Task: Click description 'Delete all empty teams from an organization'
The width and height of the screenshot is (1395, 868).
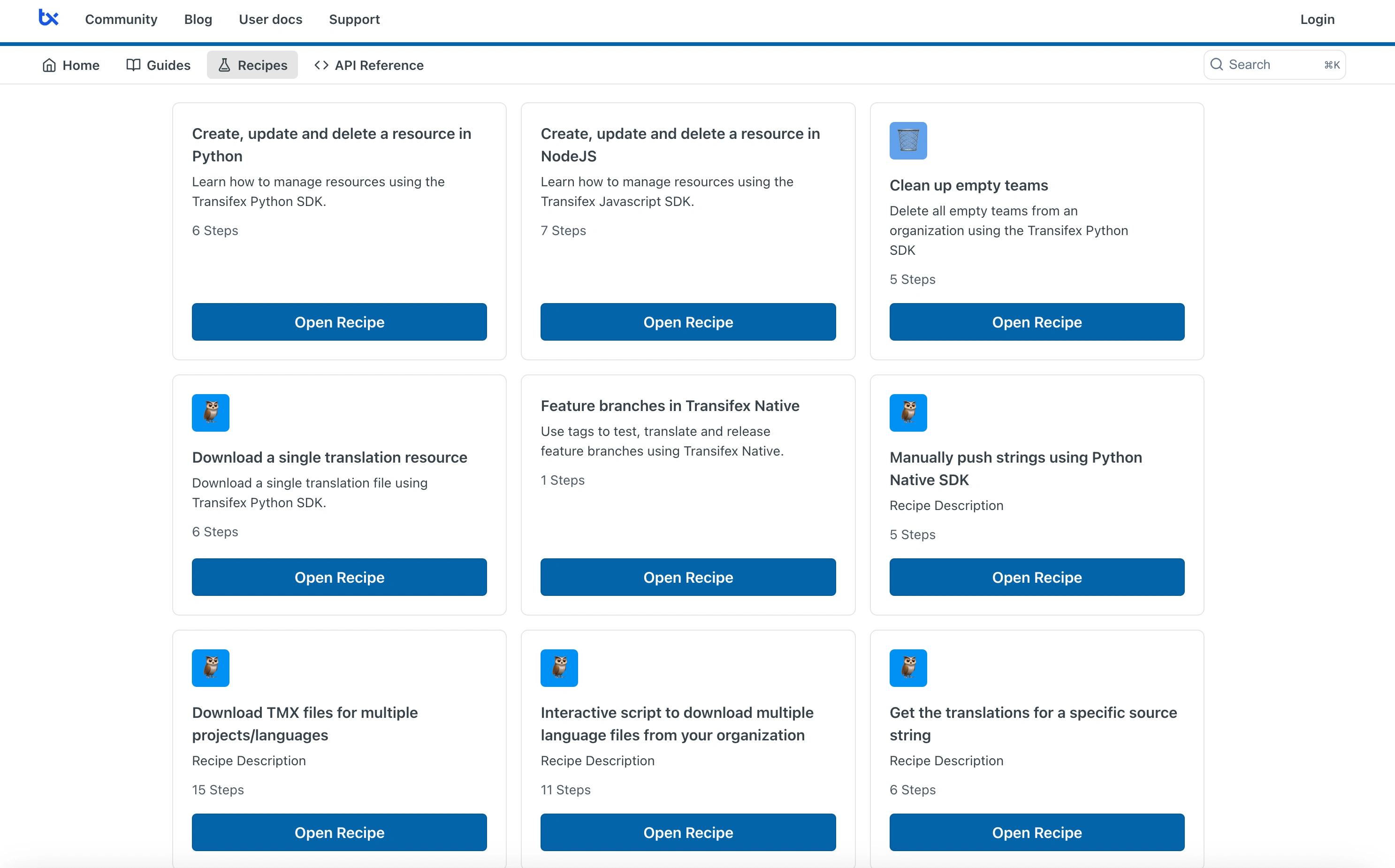Action: click(x=1009, y=230)
